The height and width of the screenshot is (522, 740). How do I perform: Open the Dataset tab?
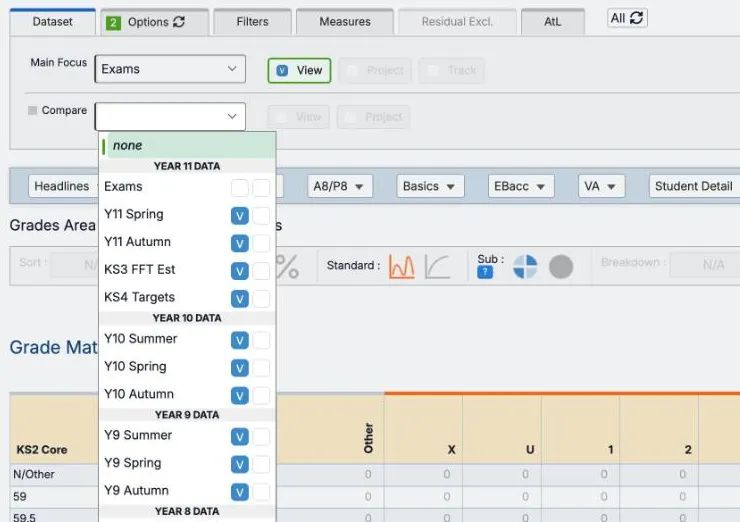tap(52, 22)
